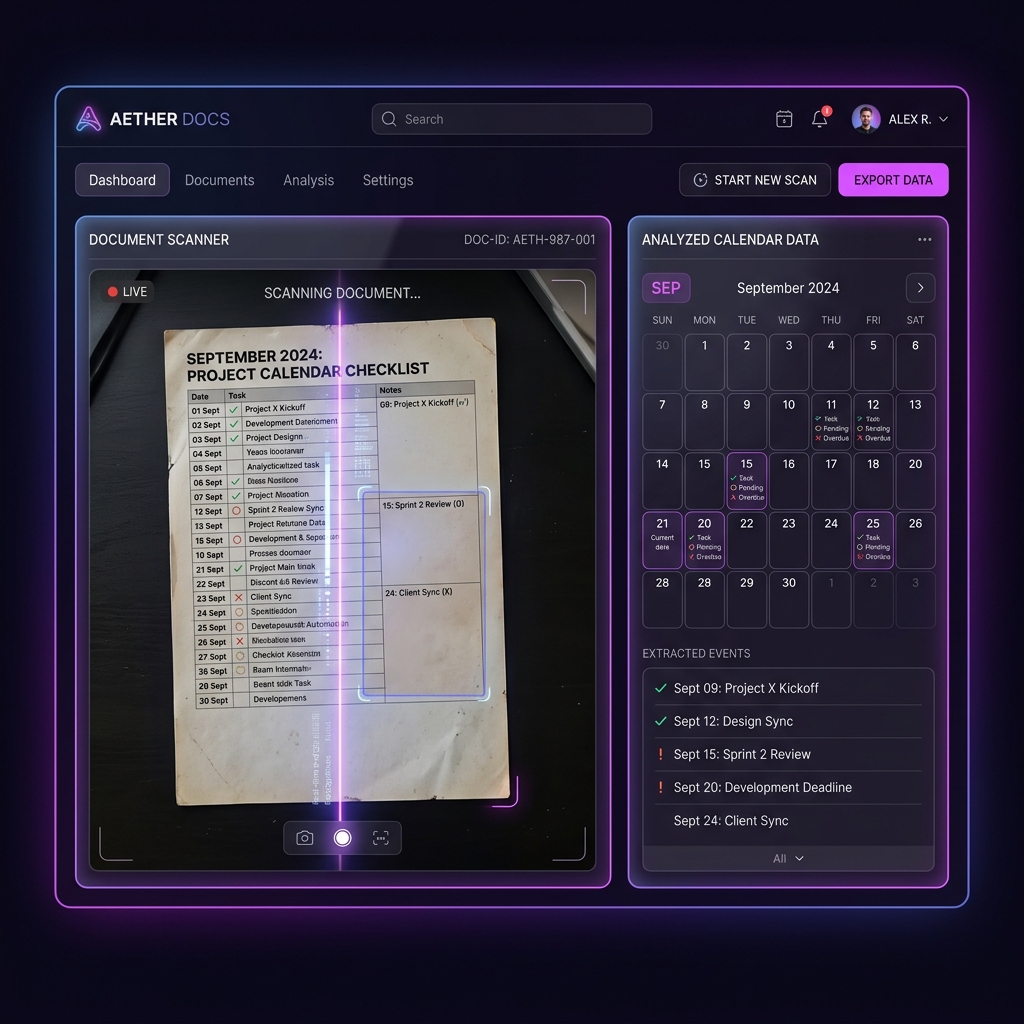This screenshot has width=1024, height=1024.
Task: Open notifications bell icon
Action: click(x=820, y=118)
